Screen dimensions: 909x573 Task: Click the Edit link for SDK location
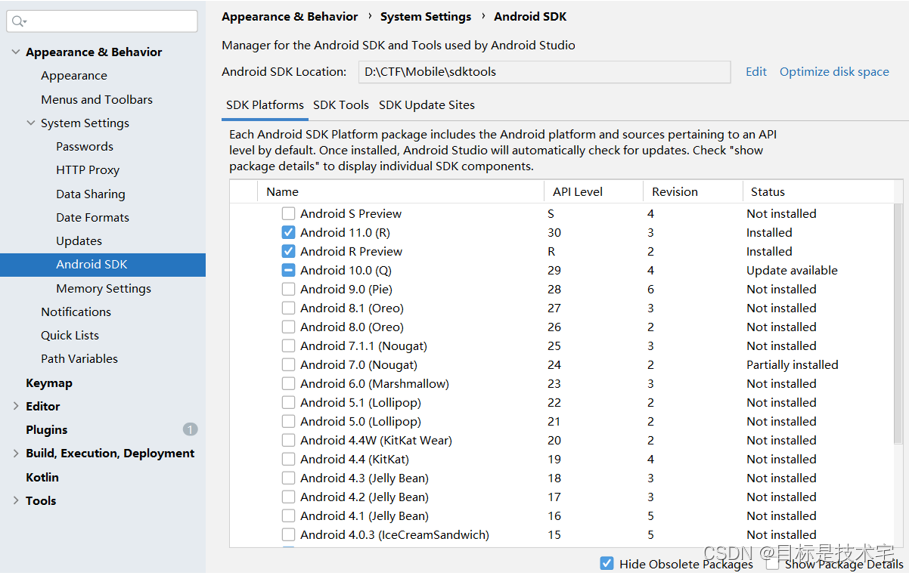click(x=756, y=72)
